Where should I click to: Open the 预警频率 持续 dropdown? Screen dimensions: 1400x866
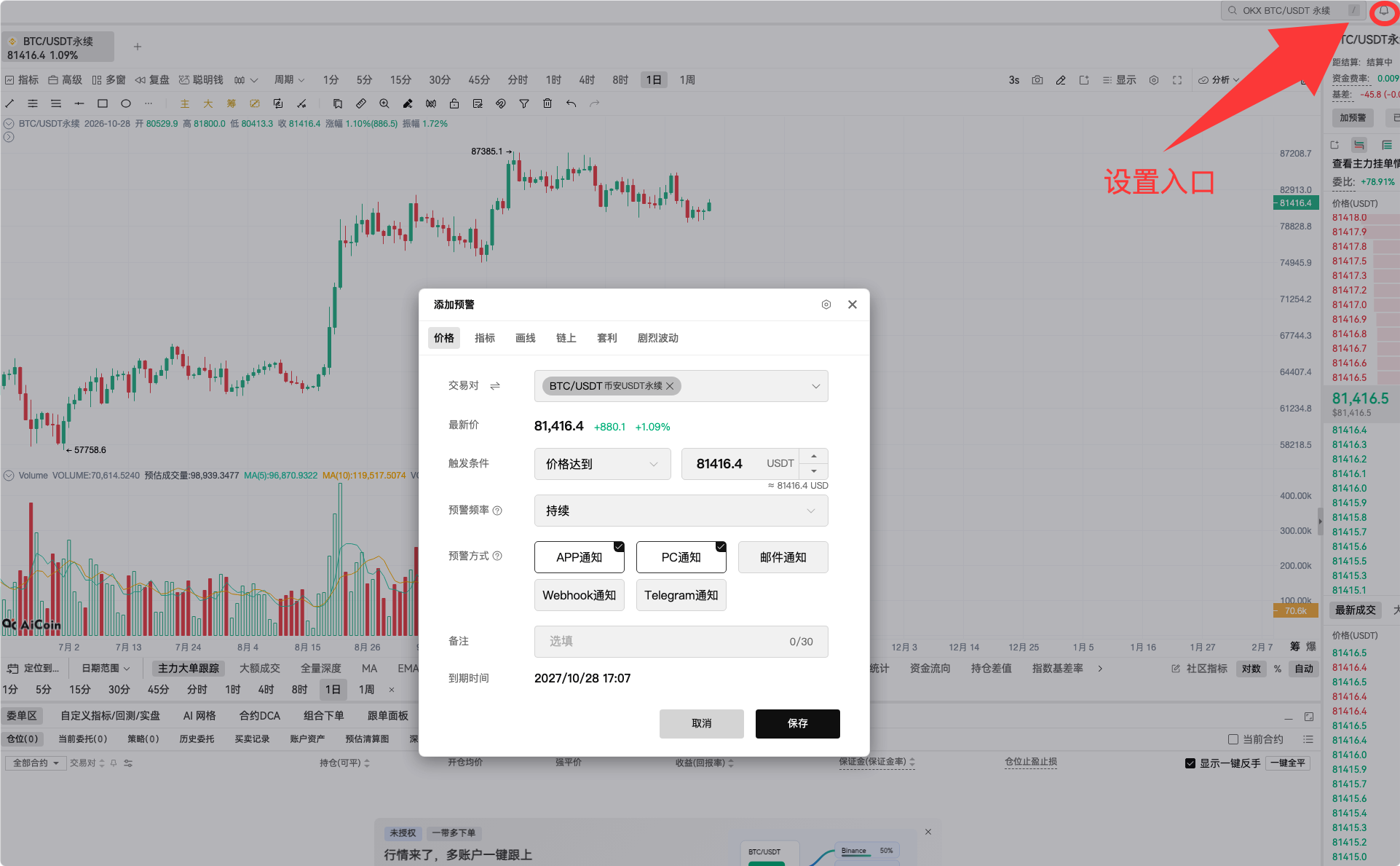[681, 511]
